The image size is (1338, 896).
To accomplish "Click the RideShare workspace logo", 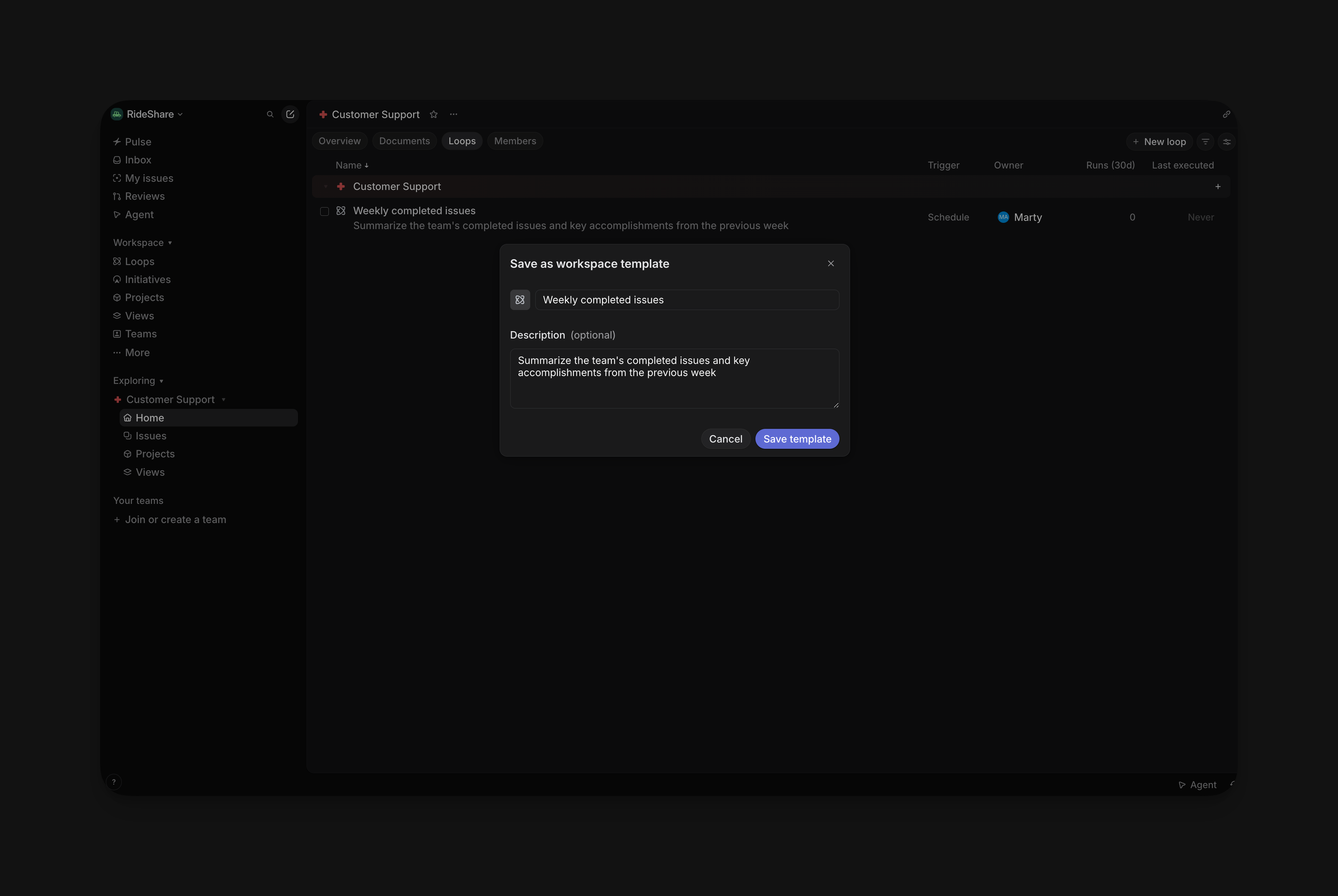I will click(117, 114).
